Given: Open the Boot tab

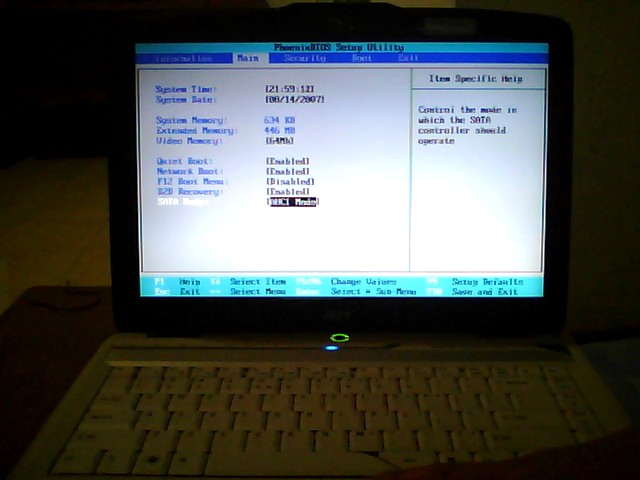Looking at the screenshot, I should coord(362,58).
